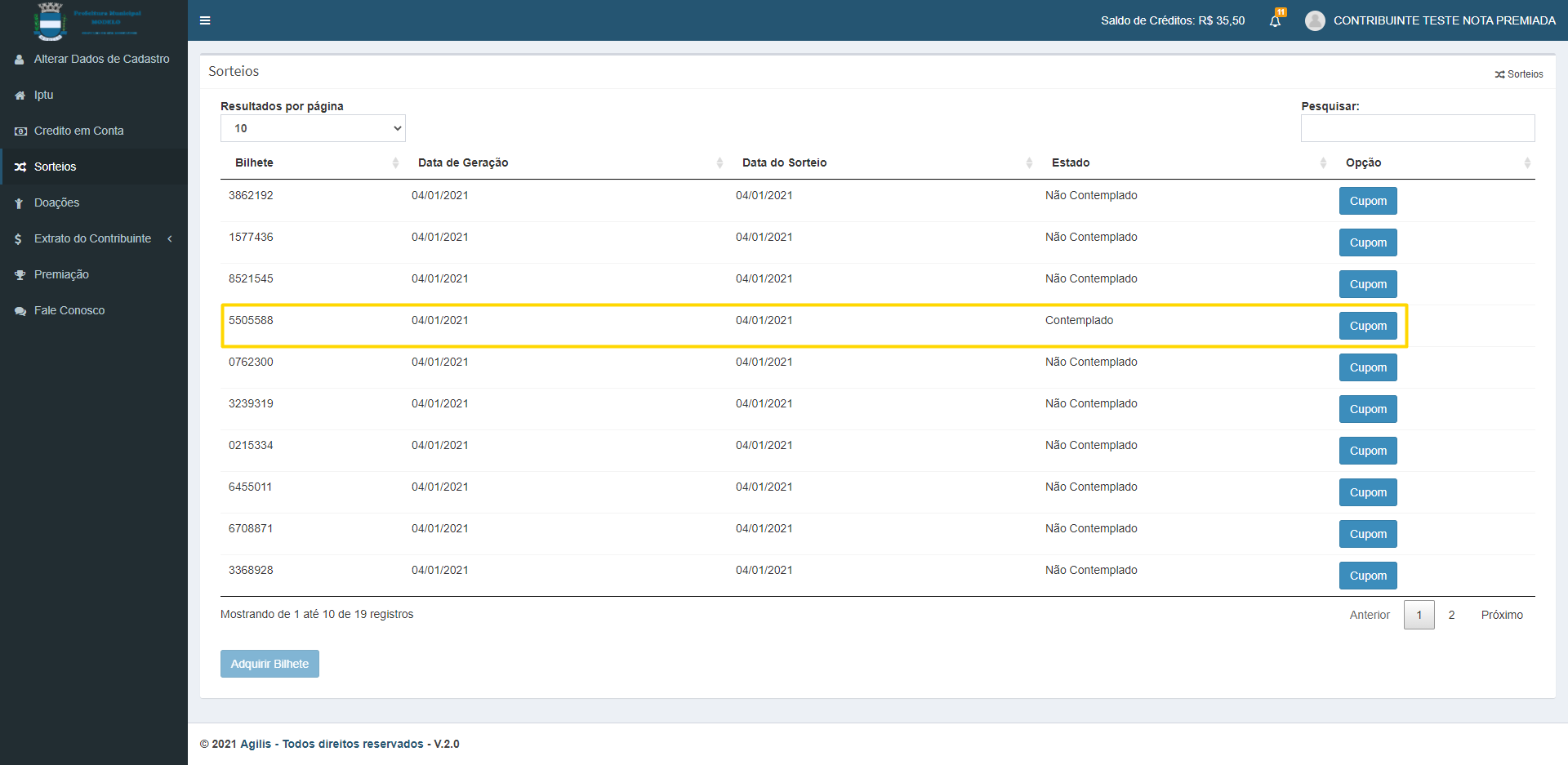
Task: Click the Iptu house icon
Action: (x=20, y=96)
